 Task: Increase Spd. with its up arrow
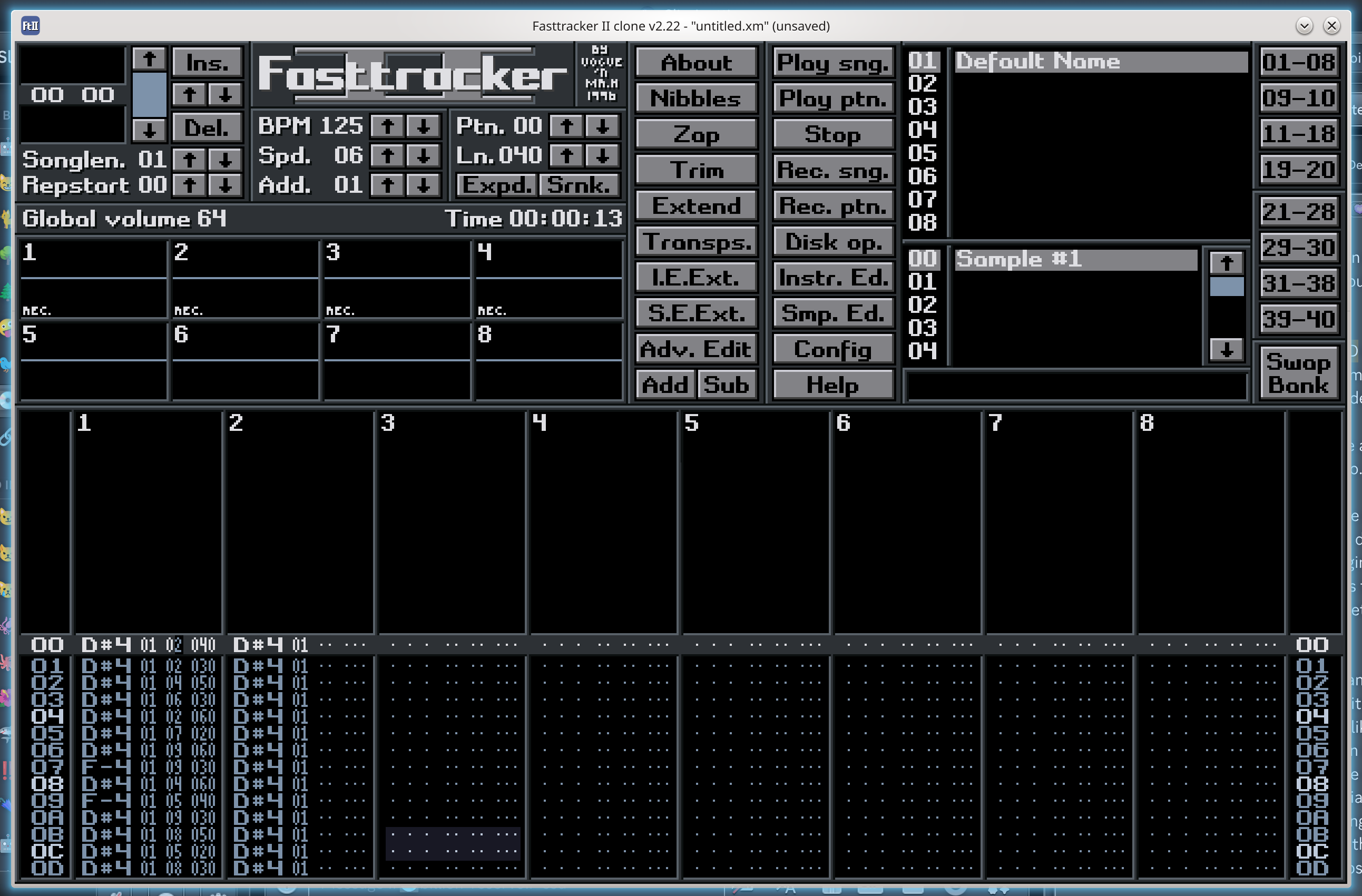pyautogui.click(x=387, y=155)
